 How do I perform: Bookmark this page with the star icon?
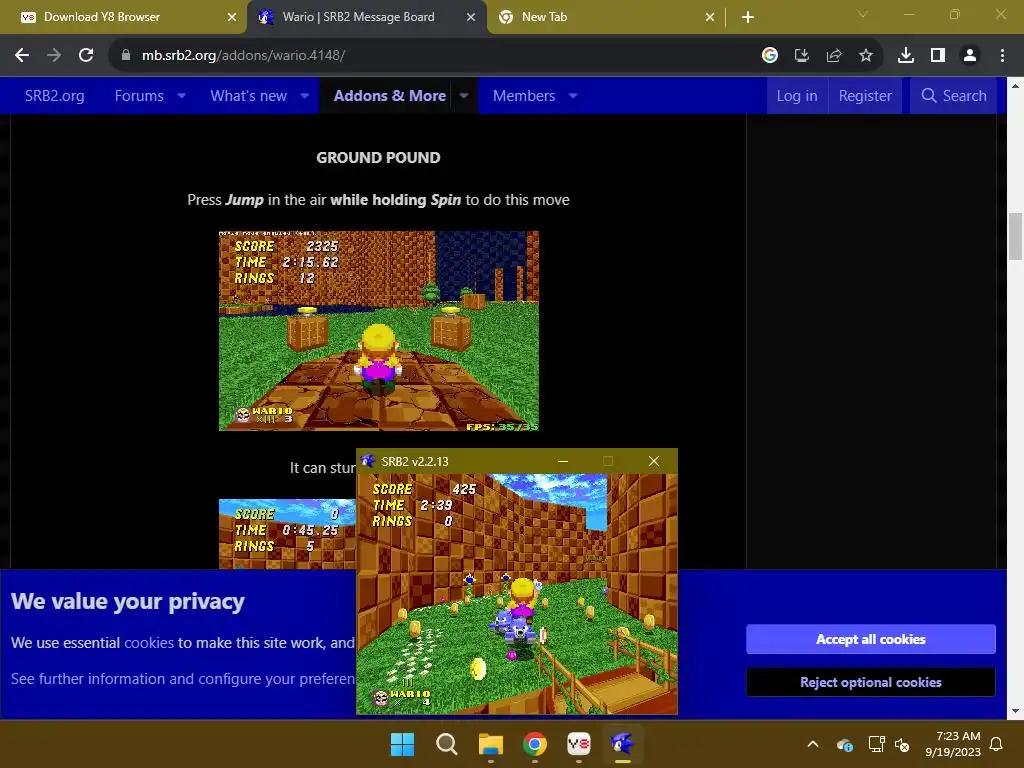pyautogui.click(x=865, y=56)
